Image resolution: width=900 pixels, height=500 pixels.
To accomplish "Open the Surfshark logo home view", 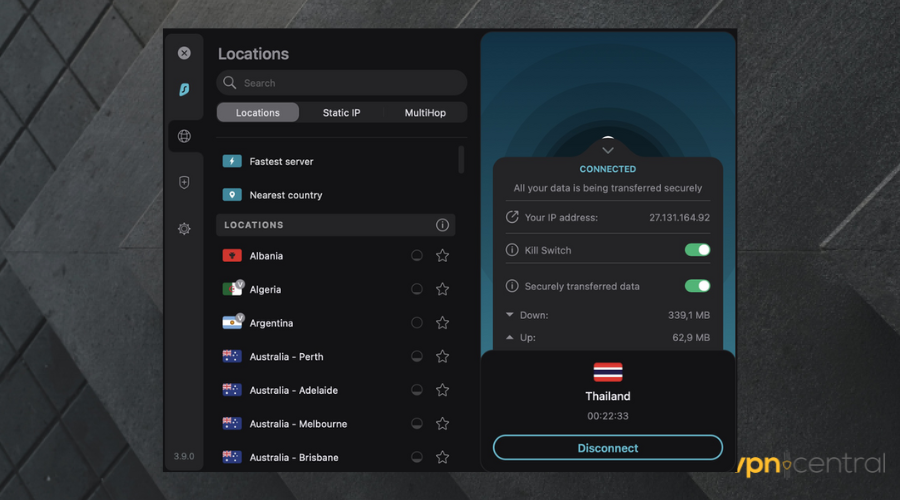I will [184, 90].
